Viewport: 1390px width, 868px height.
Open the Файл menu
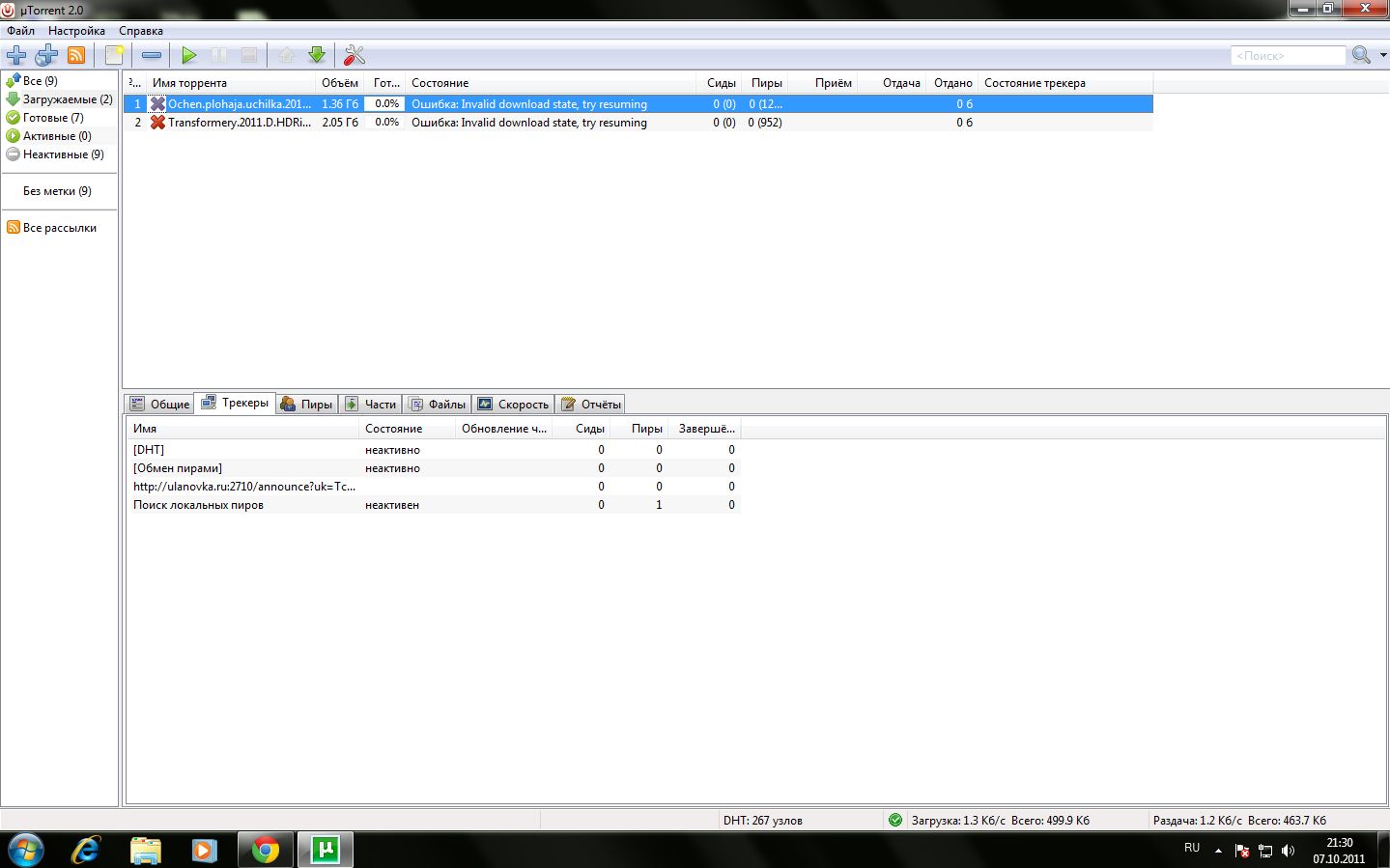click(20, 31)
